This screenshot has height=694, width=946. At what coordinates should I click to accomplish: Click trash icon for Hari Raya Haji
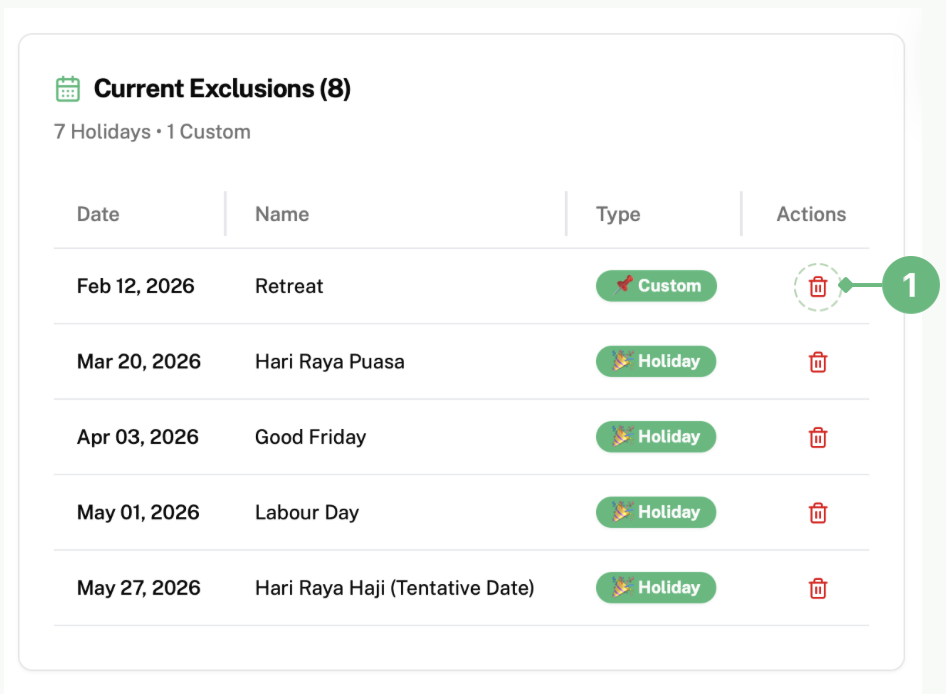[818, 588]
